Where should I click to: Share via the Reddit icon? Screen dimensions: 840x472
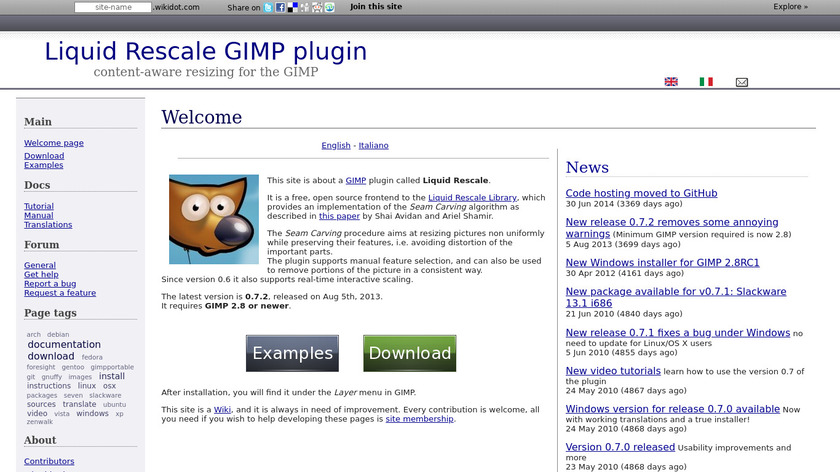point(317,8)
